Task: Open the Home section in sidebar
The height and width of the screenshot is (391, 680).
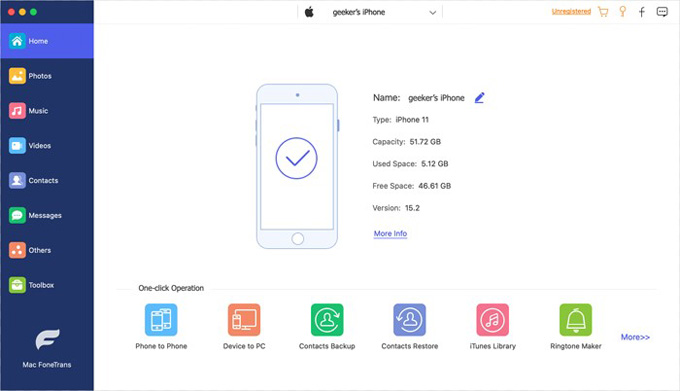Action: click(47, 41)
